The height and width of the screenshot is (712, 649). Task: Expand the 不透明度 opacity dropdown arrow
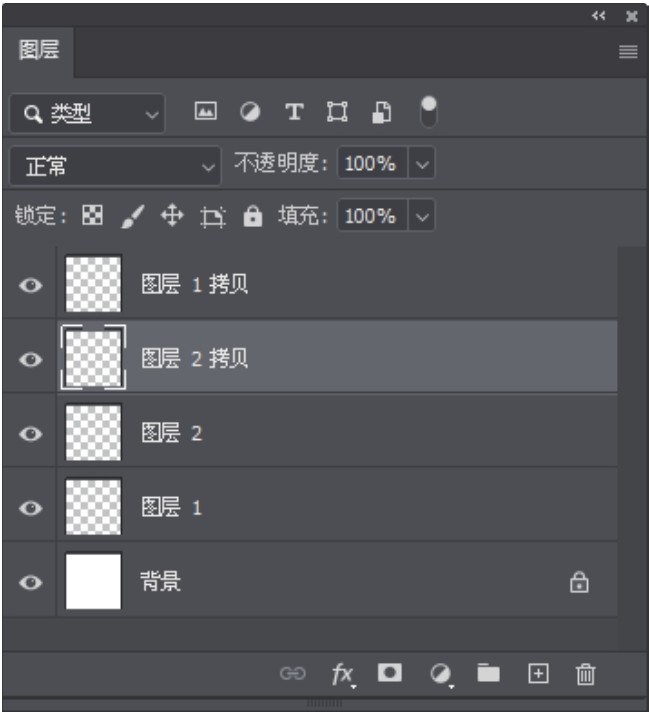coord(422,163)
